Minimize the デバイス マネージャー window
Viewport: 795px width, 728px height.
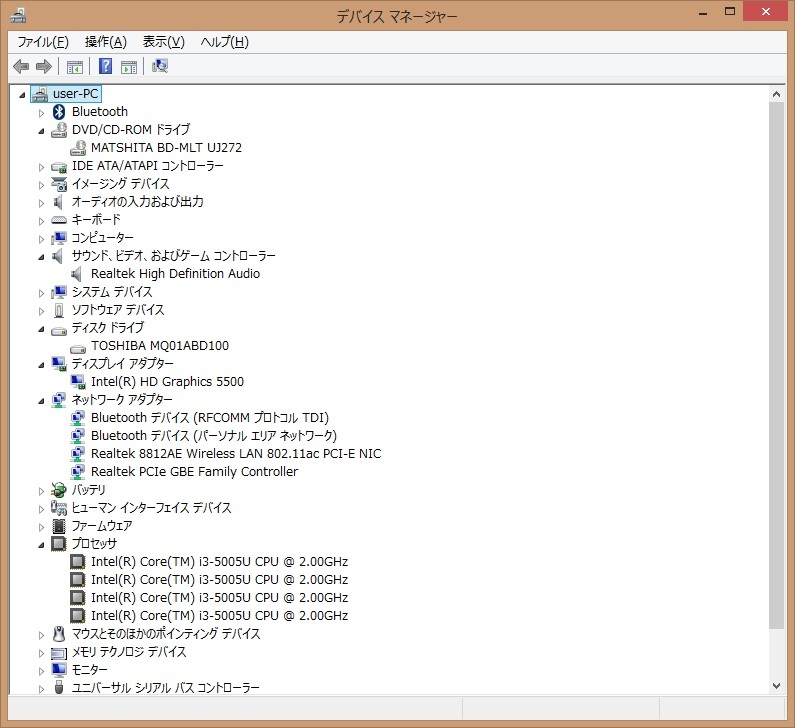point(703,13)
